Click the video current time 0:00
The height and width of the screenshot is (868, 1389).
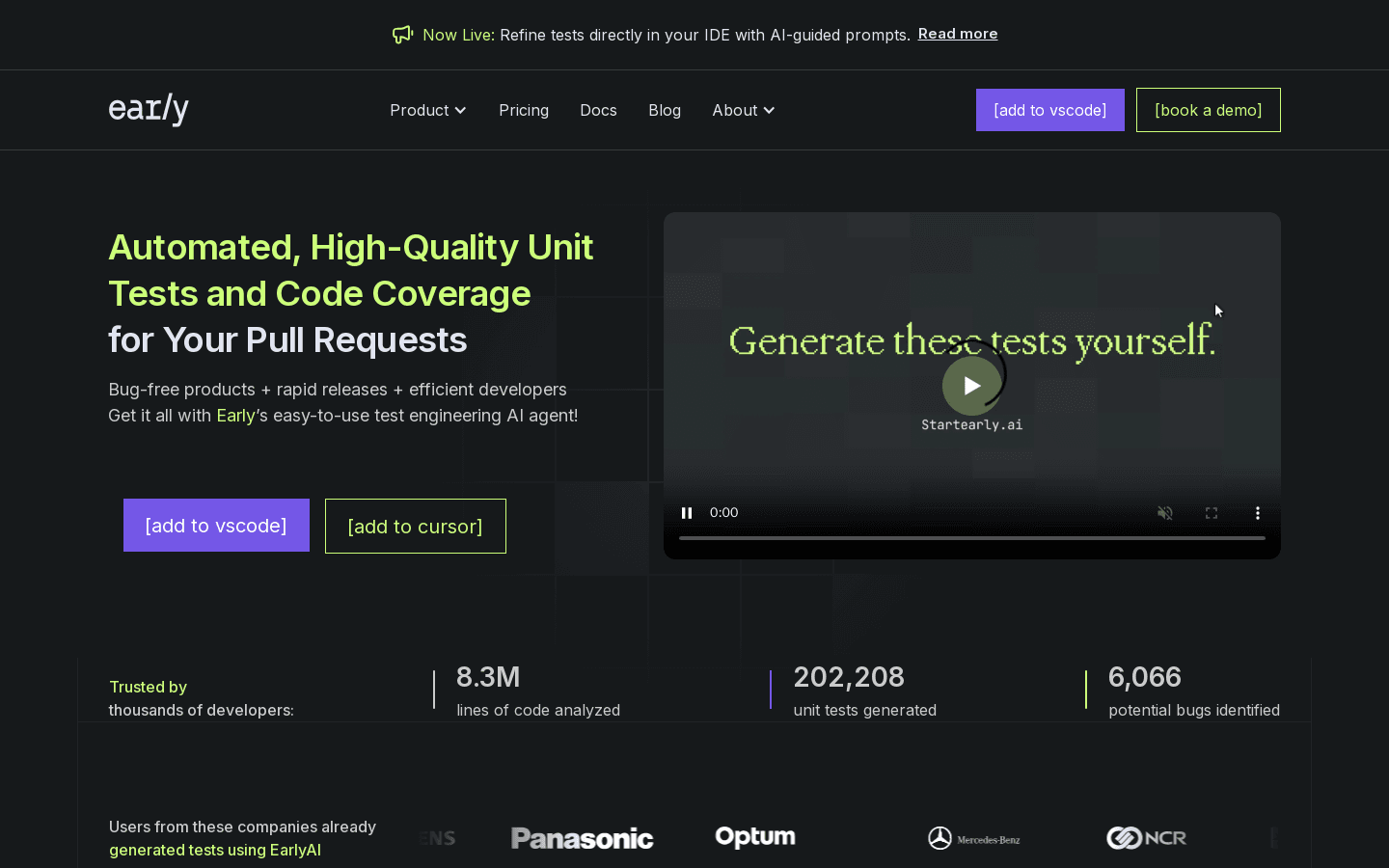coord(724,513)
